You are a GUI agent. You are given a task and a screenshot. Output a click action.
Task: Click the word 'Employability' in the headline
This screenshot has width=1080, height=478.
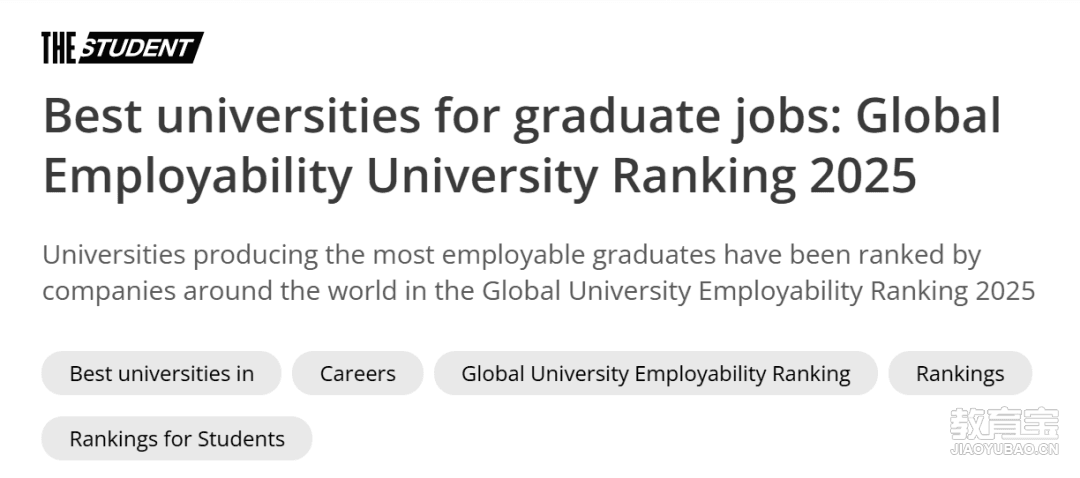tap(198, 176)
